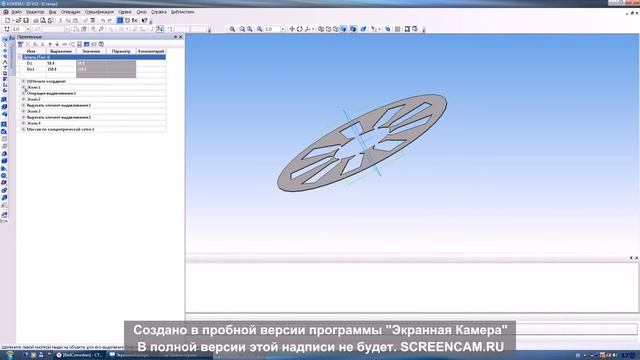Enable shaded with edges display
This screenshot has height=360, width=640.
coord(353,29)
